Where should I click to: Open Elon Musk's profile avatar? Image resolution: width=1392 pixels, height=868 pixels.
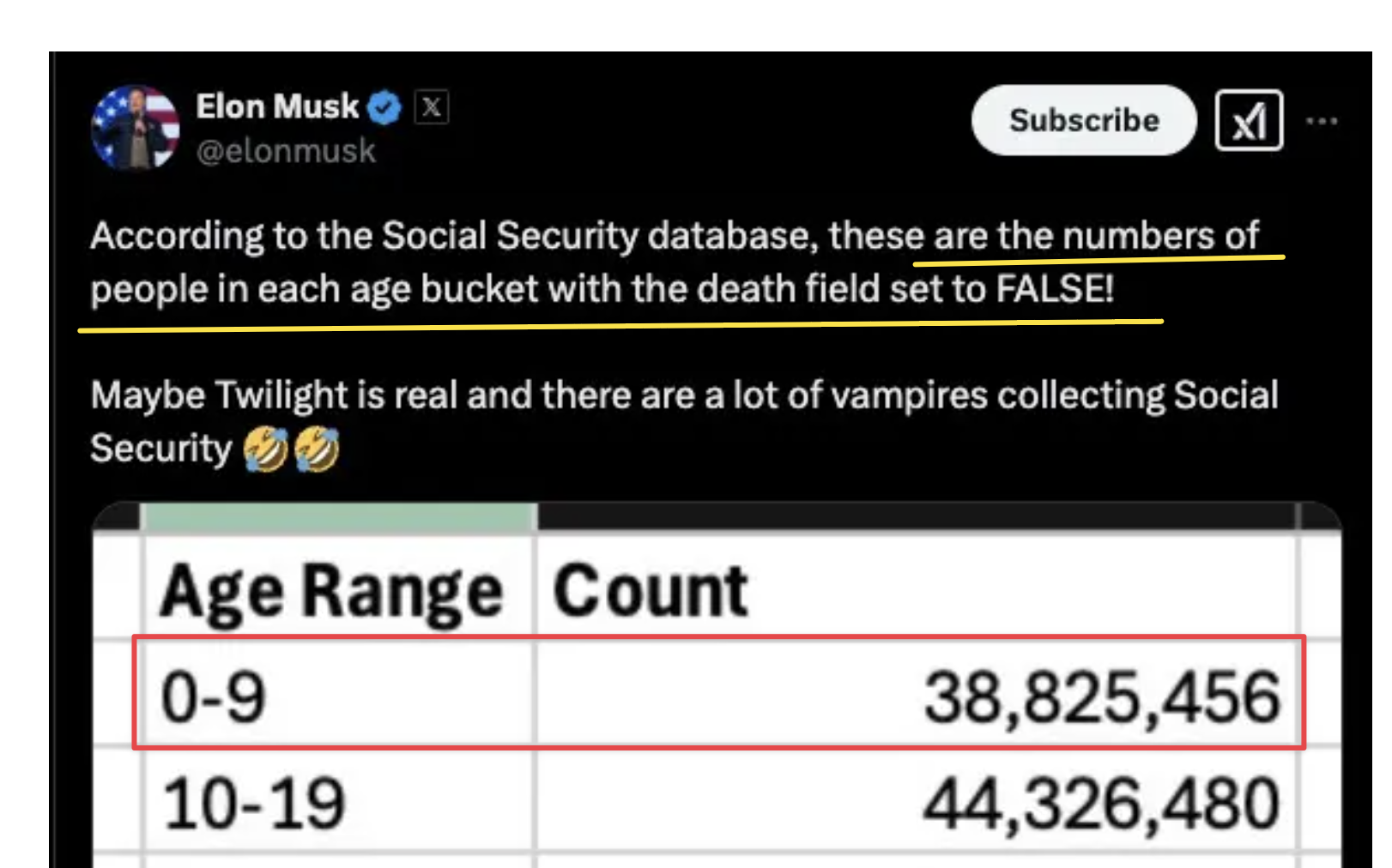click(x=136, y=128)
